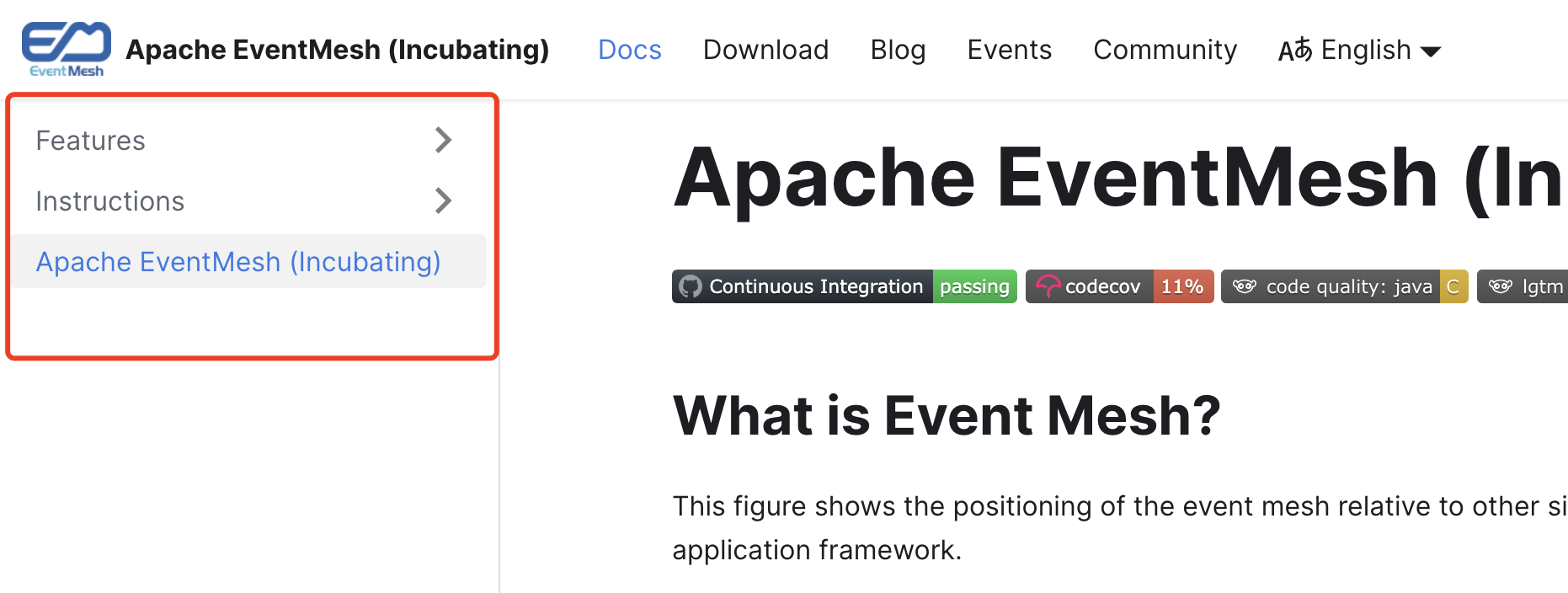
Task: Open the Community page
Action: (x=1165, y=50)
